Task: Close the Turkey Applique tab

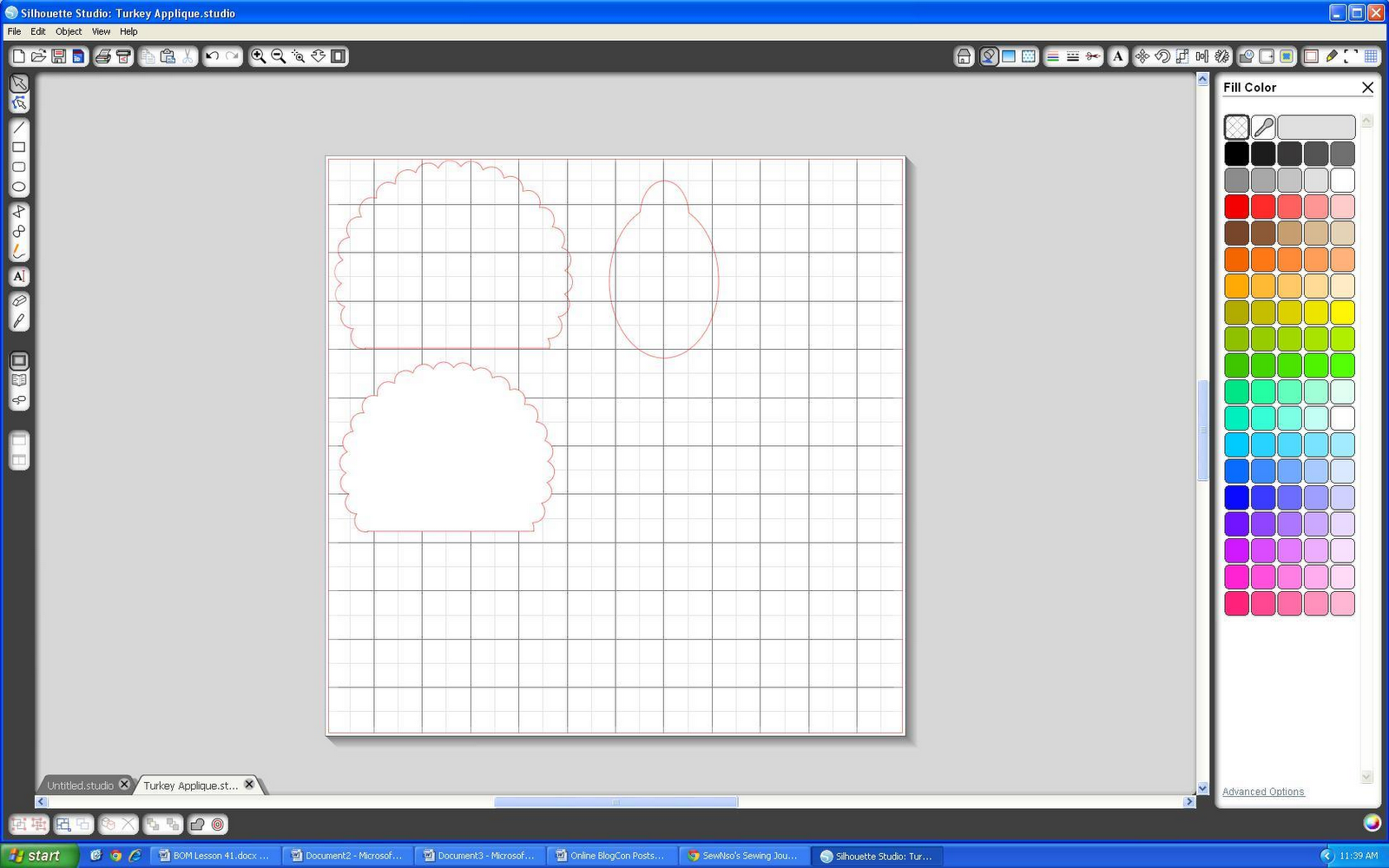Action: tap(249, 785)
